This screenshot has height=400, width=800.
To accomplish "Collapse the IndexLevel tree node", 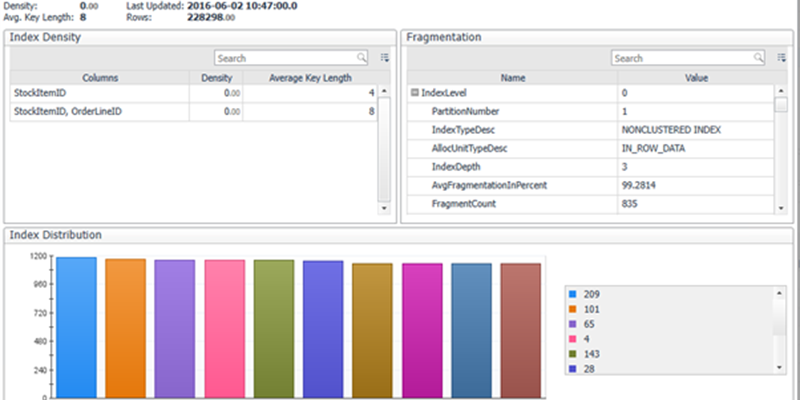I will 414,93.
